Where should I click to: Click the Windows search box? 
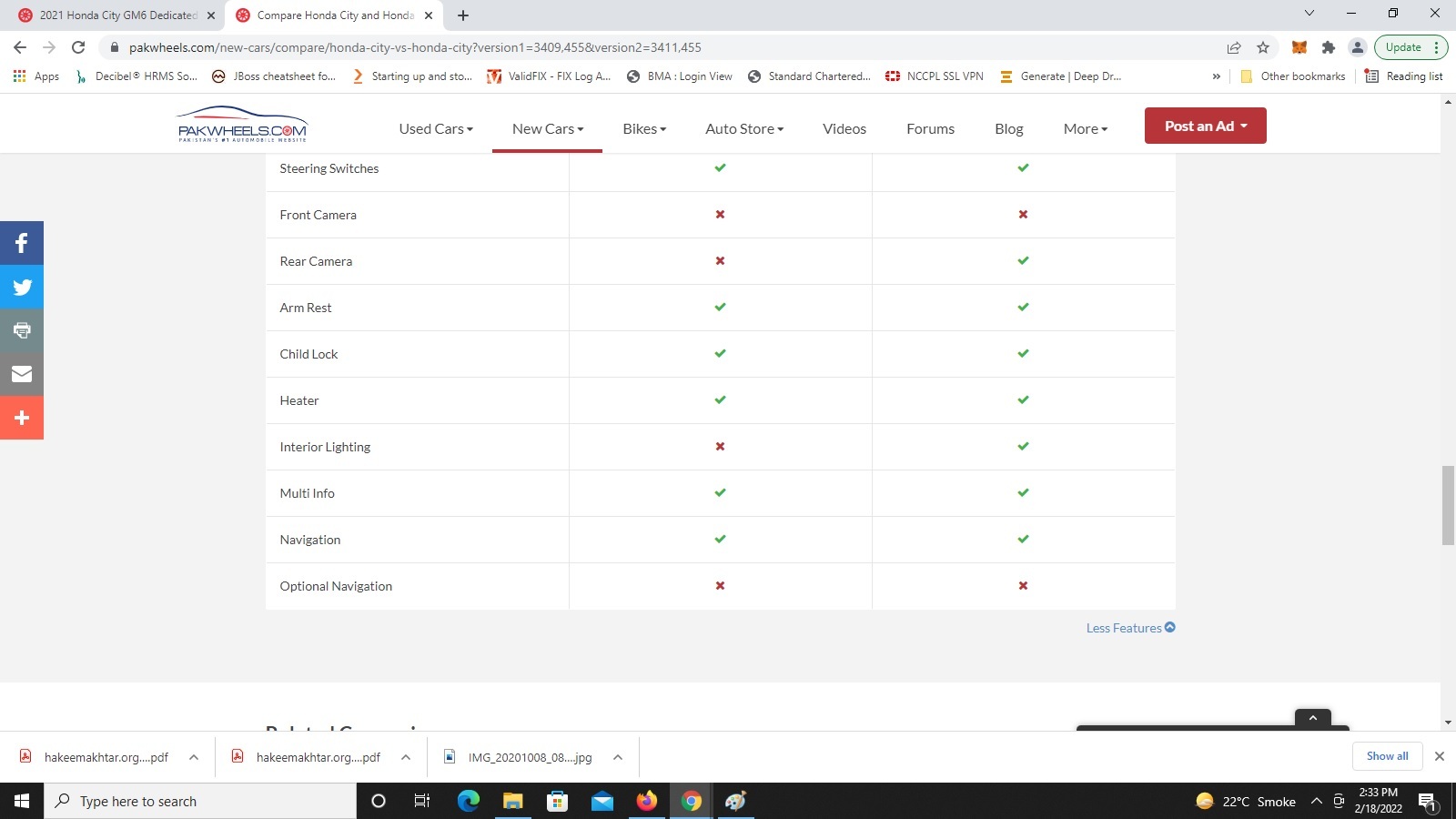(200, 801)
